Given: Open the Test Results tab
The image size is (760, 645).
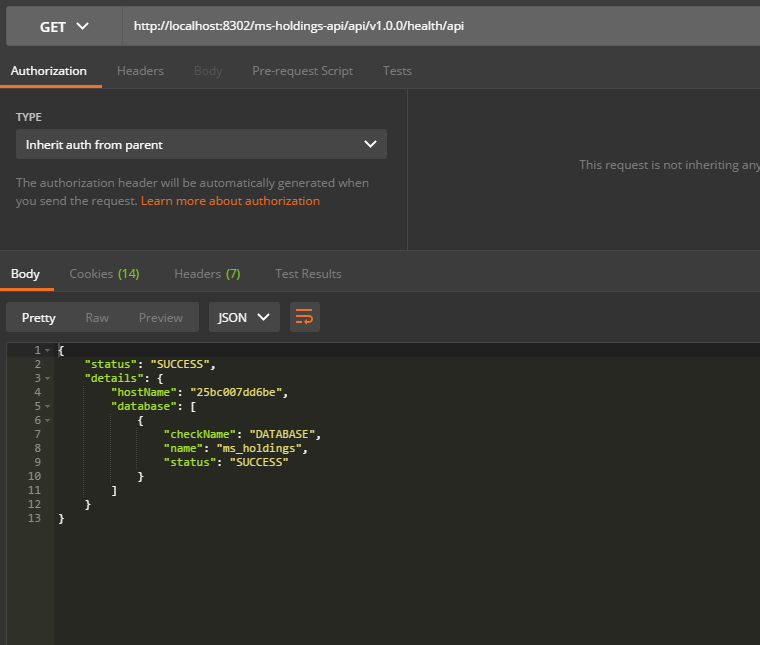Looking at the screenshot, I should 308,273.
